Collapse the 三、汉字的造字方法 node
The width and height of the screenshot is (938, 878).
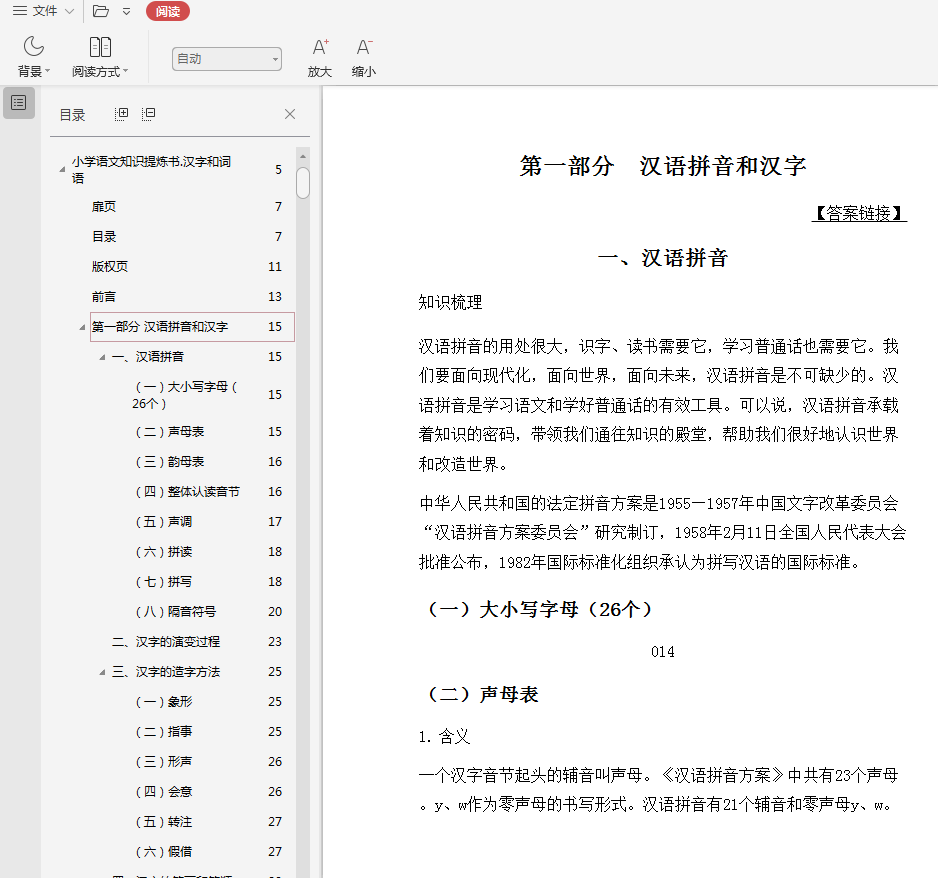102,672
